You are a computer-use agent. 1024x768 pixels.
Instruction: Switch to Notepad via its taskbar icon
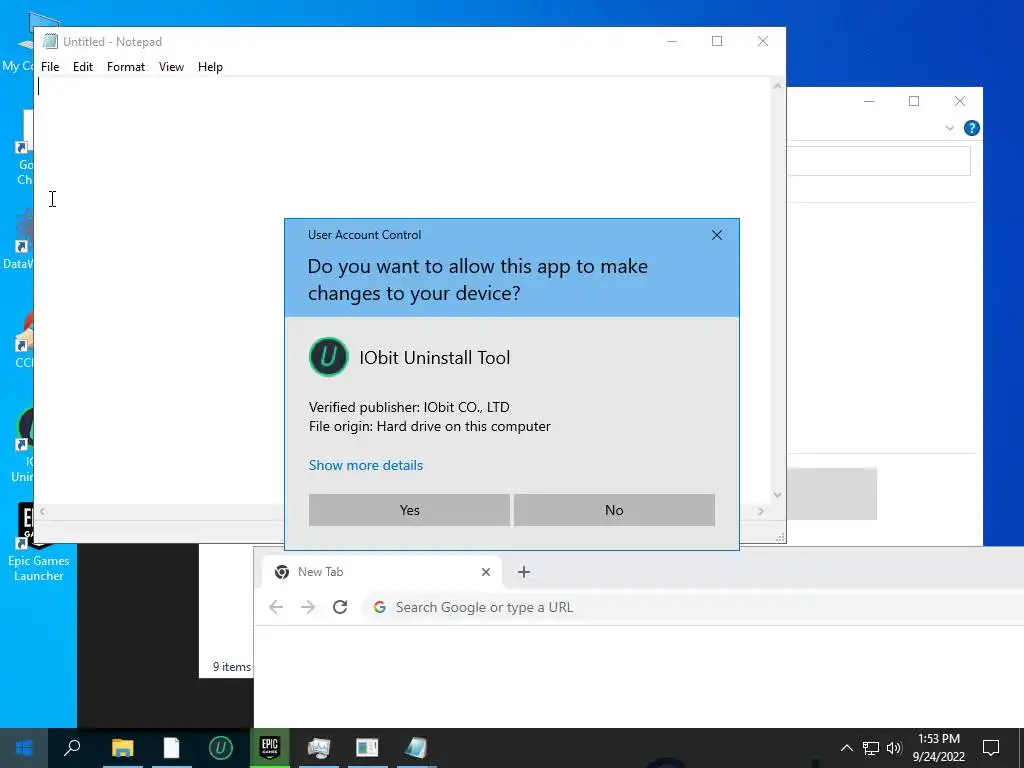pyautogui.click(x=416, y=748)
